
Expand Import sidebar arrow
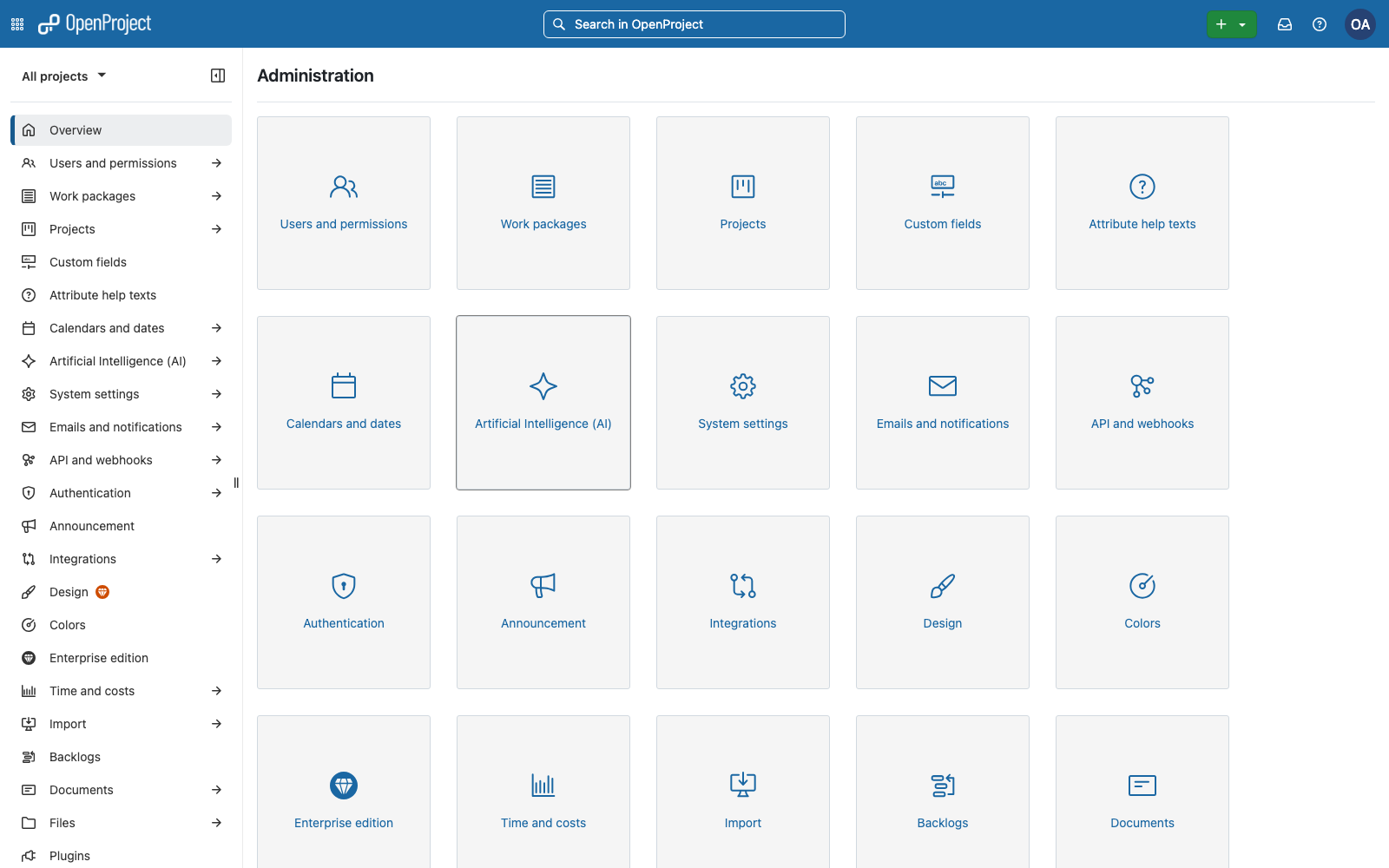tap(217, 724)
